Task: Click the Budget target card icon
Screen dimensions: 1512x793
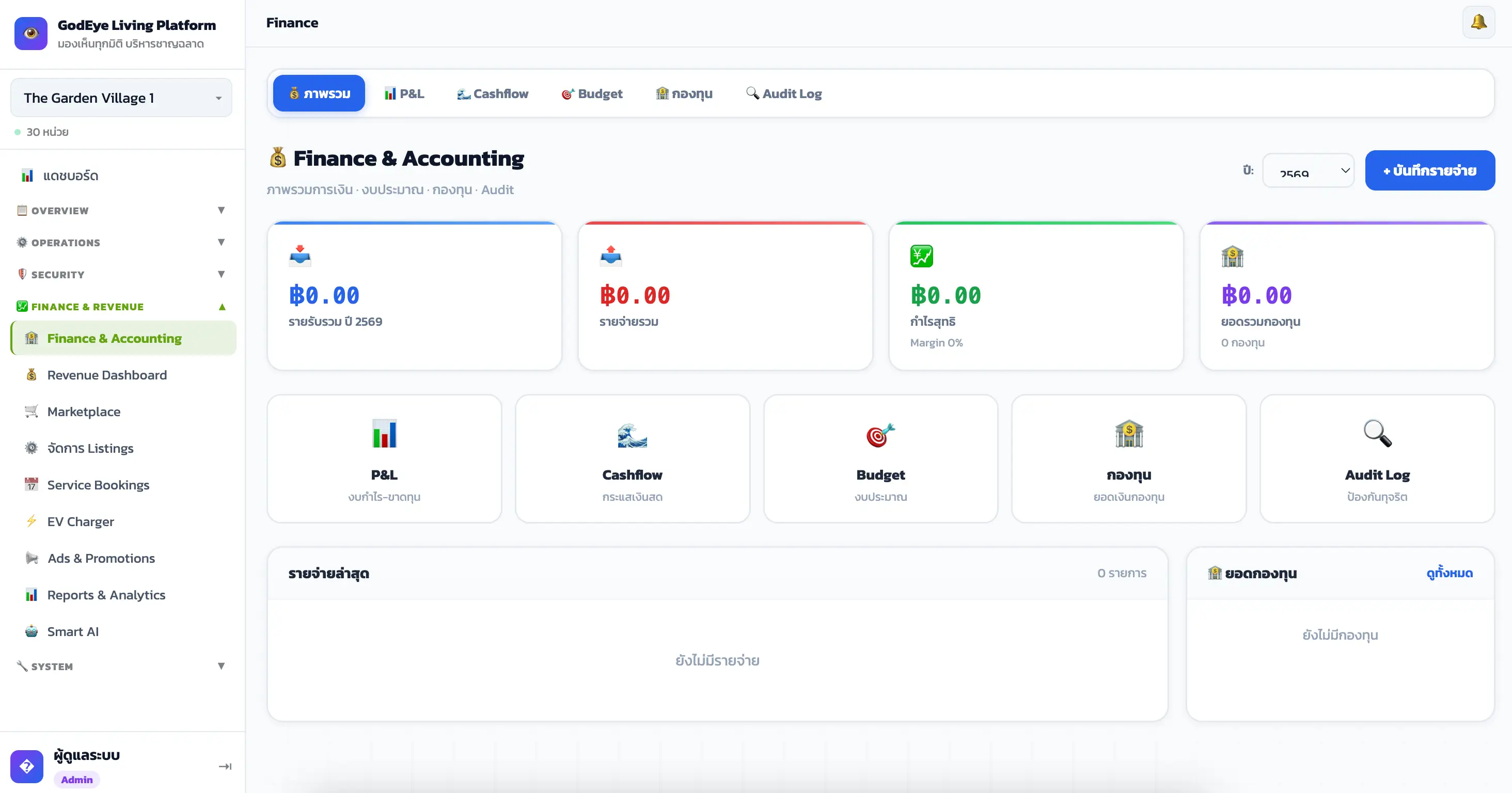Action: (x=880, y=435)
